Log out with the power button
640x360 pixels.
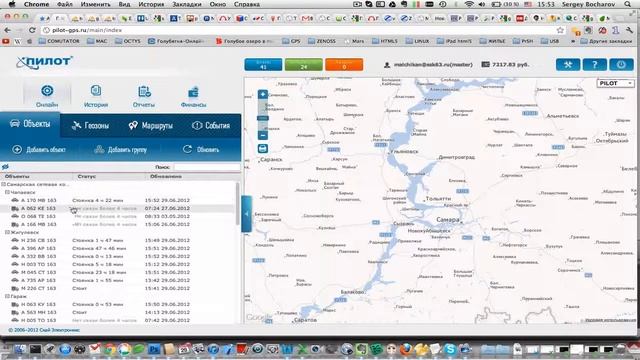tap(621, 64)
